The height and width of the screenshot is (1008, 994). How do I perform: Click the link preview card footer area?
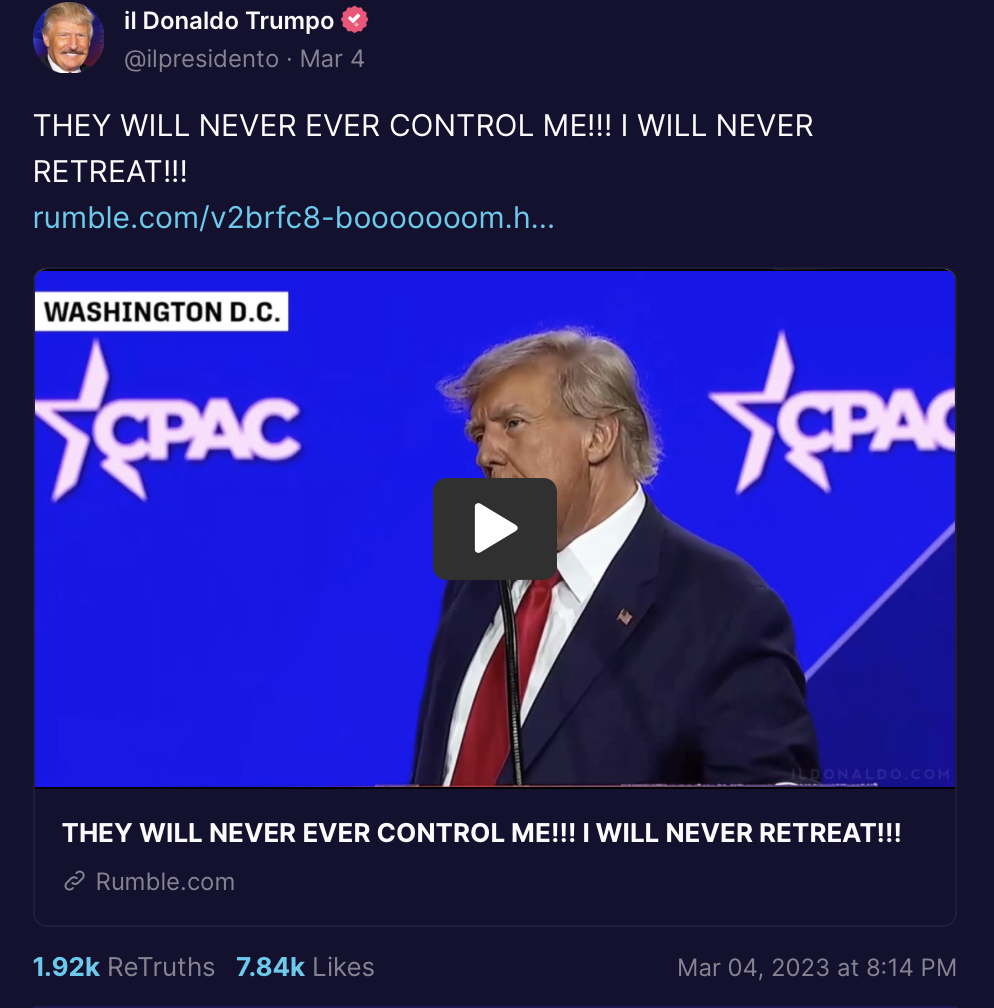point(494,856)
